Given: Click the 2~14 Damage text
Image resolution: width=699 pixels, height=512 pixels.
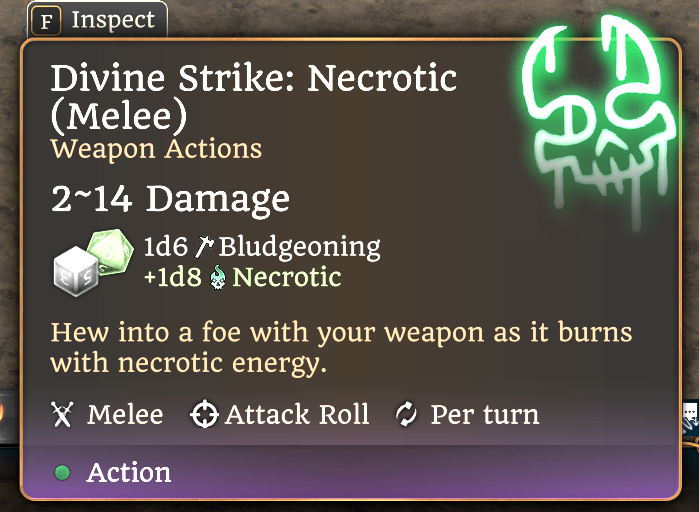Looking at the screenshot, I should click(171, 199).
